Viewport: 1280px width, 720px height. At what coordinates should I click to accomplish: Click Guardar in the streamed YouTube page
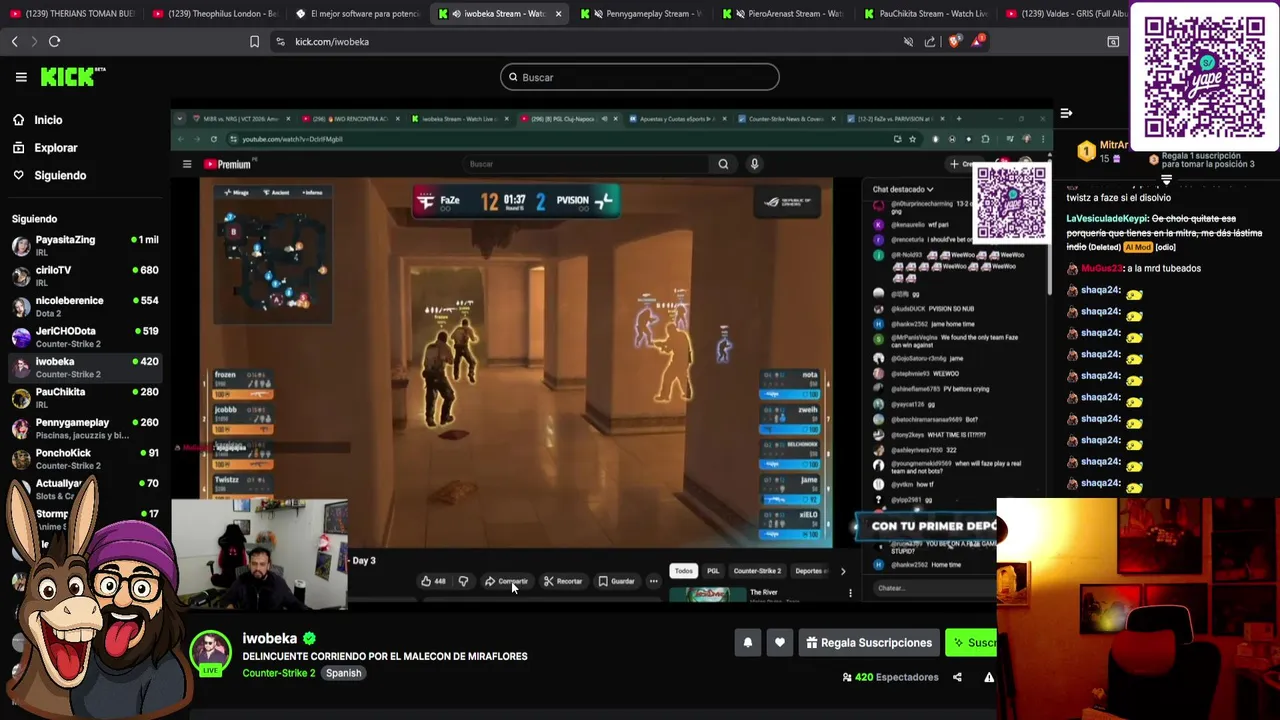(616, 581)
